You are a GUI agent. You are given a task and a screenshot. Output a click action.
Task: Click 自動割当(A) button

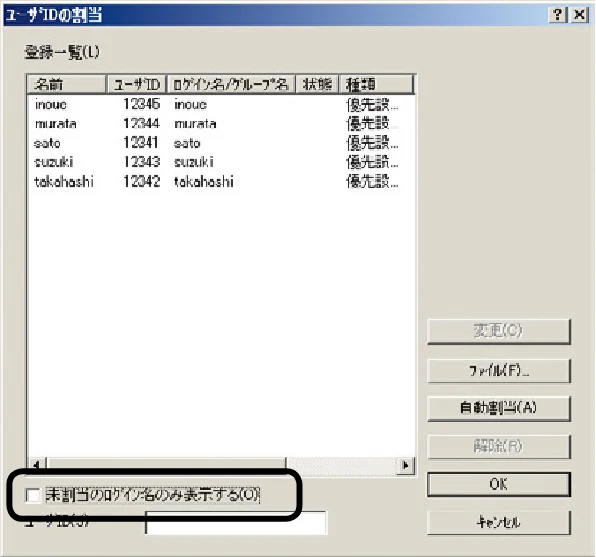coord(499,408)
